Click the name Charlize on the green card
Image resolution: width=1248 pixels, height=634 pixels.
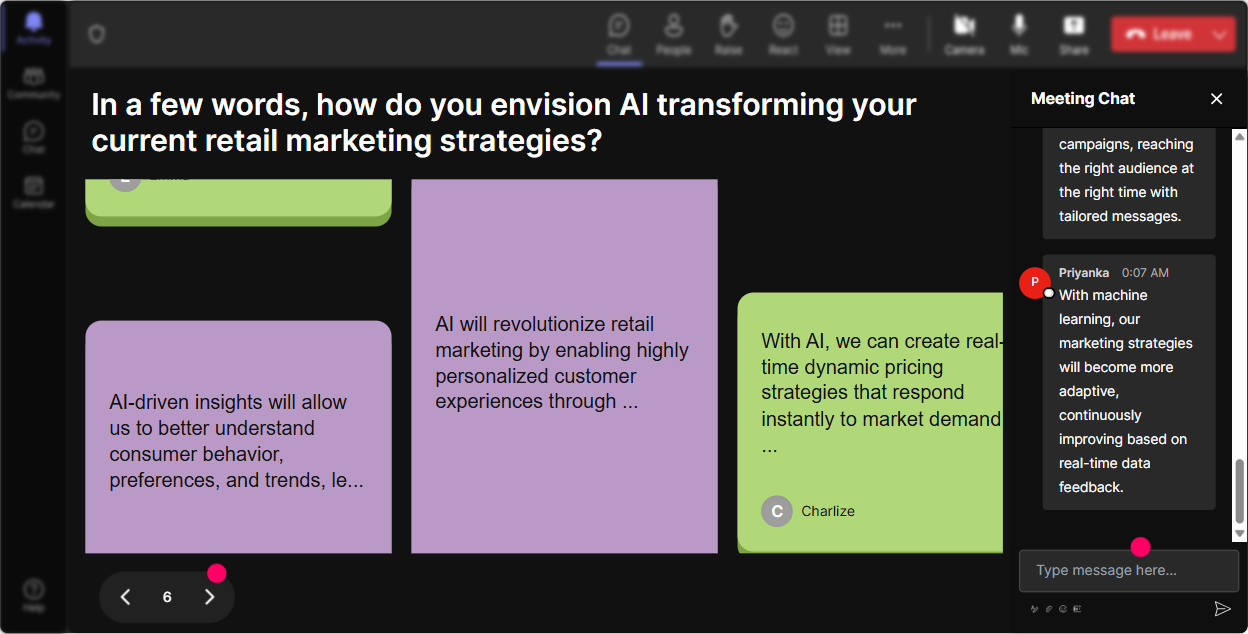pyautogui.click(x=828, y=511)
